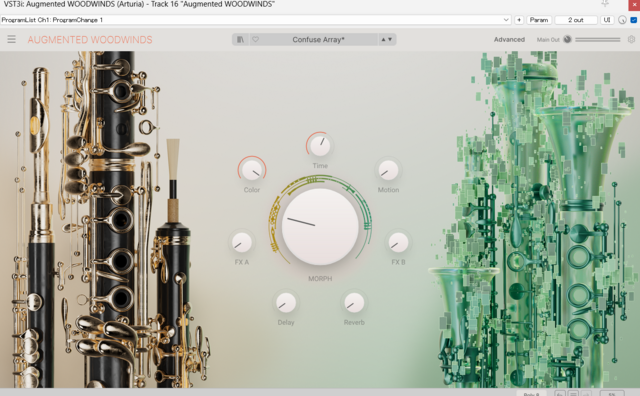Favorite the preset with the heart icon
This screenshot has height=396, width=640.
pos(256,39)
